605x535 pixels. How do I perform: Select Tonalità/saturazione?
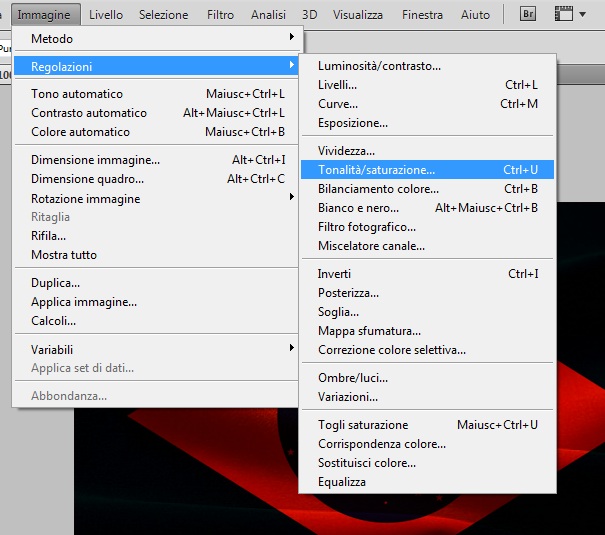427,170
